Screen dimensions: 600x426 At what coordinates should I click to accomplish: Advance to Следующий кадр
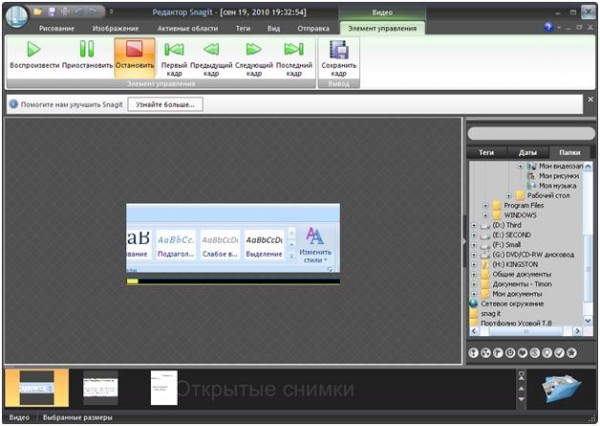254,59
